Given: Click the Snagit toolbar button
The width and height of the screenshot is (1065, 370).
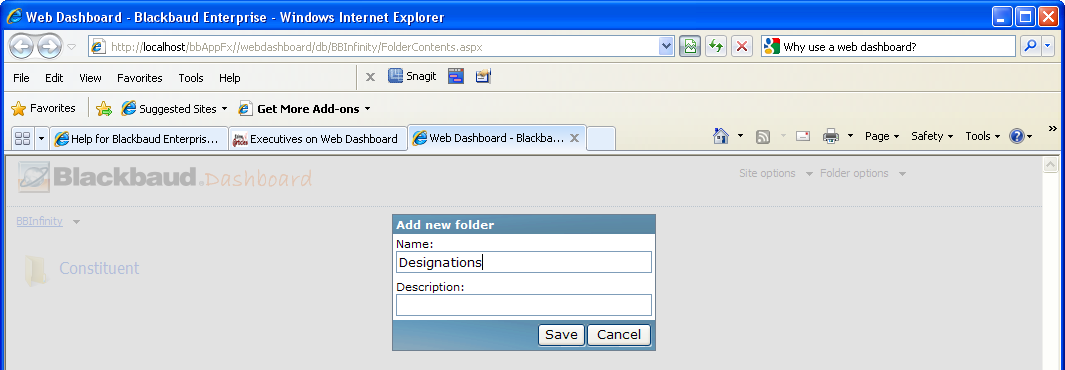Looking at the screenshot, I should coord(412,76).
